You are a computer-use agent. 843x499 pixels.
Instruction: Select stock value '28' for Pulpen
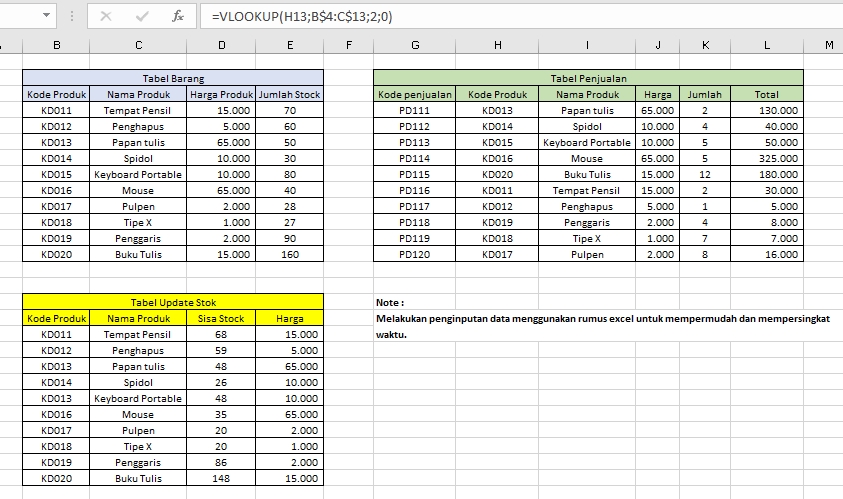(290, 206)
